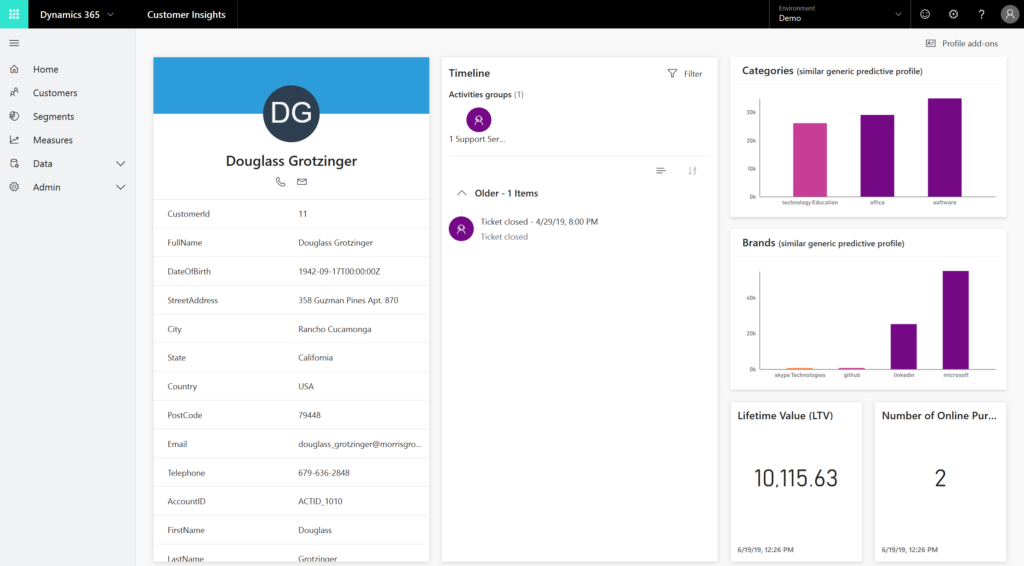Click the Measures chart icon

(x=14, y=140)
